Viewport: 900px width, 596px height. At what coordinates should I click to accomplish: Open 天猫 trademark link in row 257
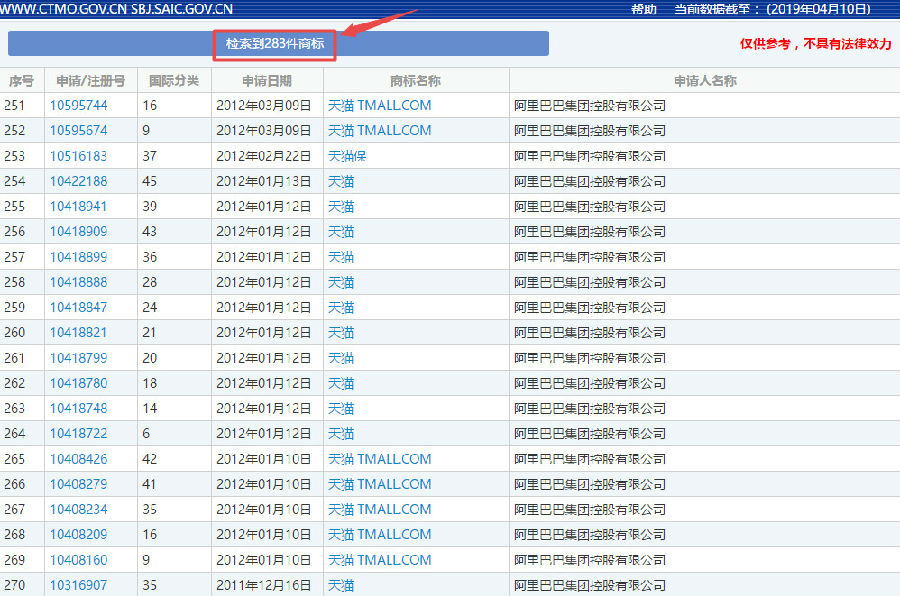[x=341, y=257]
